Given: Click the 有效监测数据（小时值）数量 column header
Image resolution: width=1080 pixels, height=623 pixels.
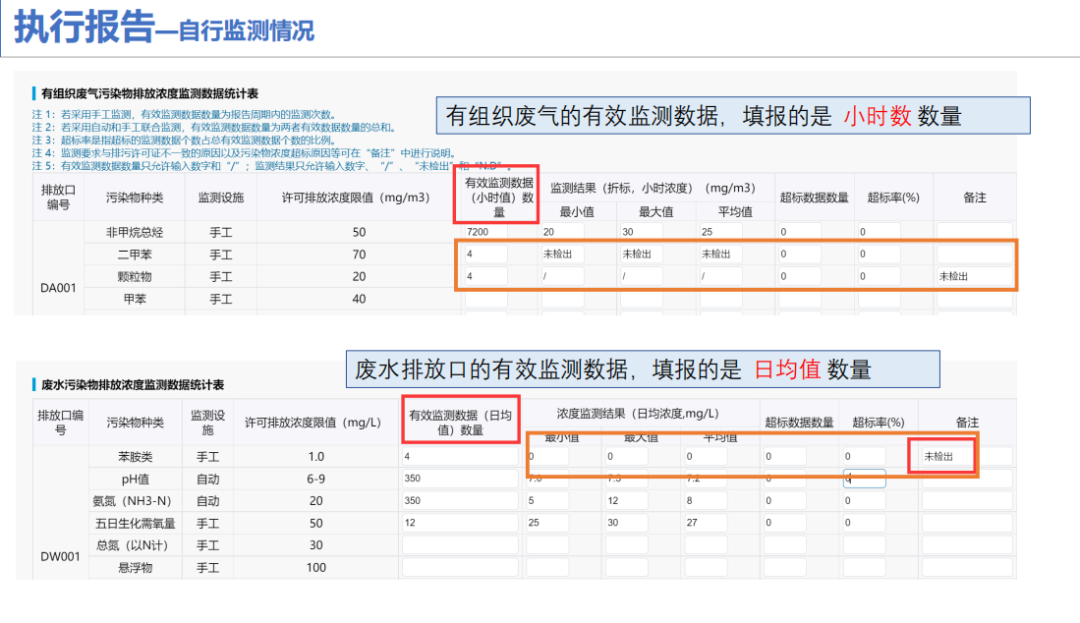Looking at the screenshot, I should [499, 197].
